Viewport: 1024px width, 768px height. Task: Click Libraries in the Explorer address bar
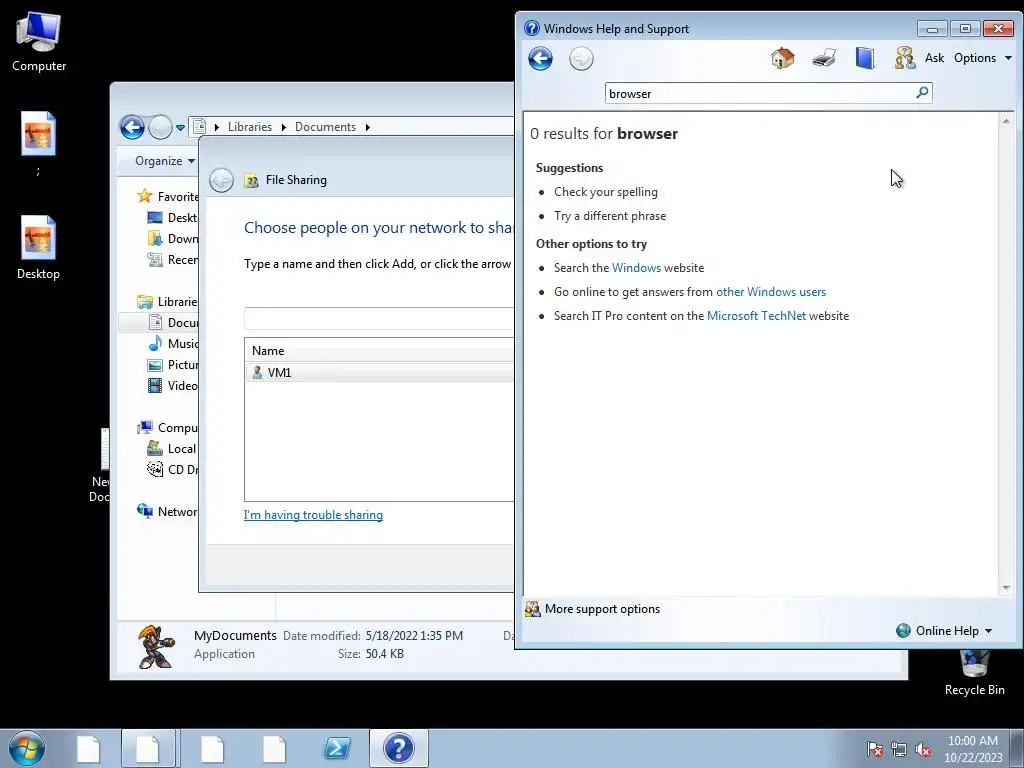(249, 127)
